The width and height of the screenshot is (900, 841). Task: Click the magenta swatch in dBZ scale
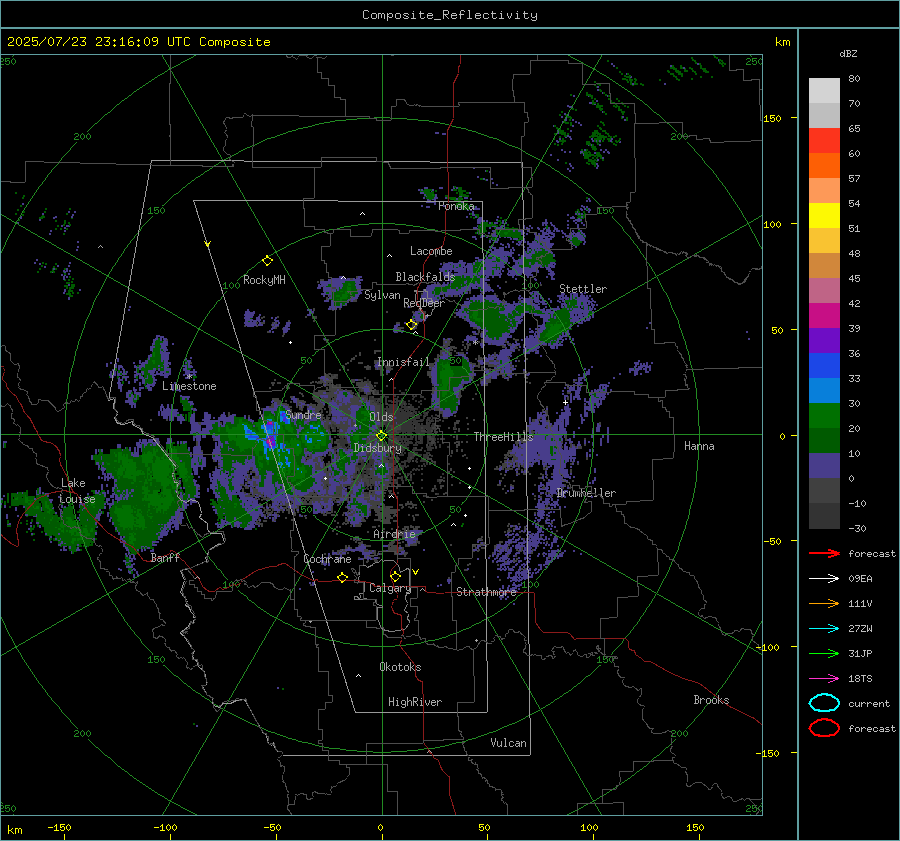(824, 316)
